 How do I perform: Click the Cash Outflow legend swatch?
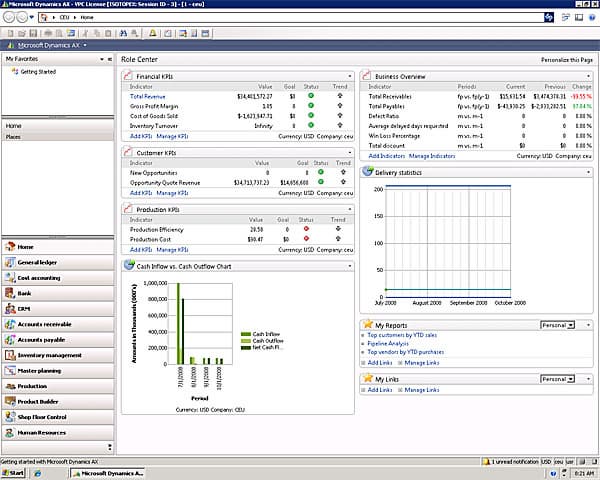246,341
